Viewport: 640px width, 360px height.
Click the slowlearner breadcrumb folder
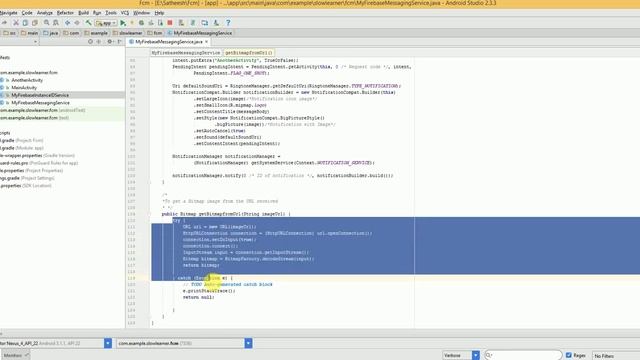coord(127,33)
